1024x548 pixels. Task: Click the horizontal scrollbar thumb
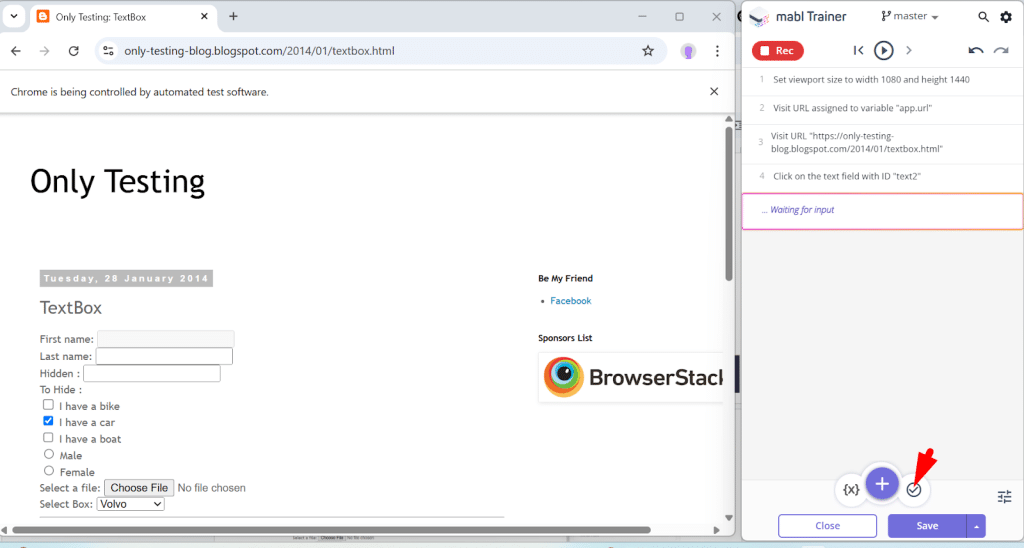(331, 530)
